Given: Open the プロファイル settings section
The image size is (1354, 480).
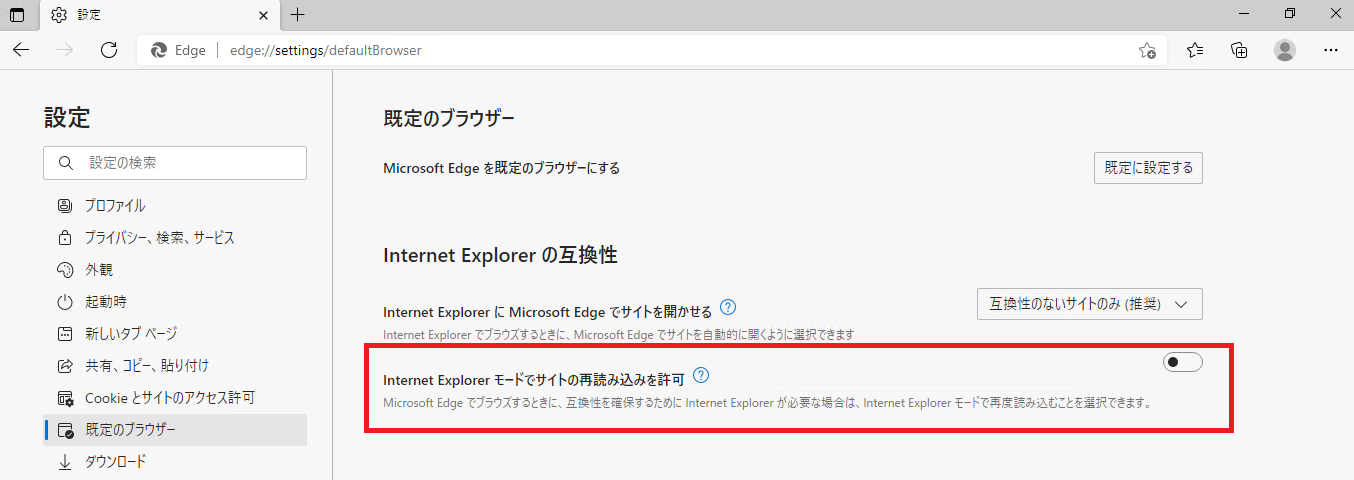Looking at the screenshot, I should point(115,206).
